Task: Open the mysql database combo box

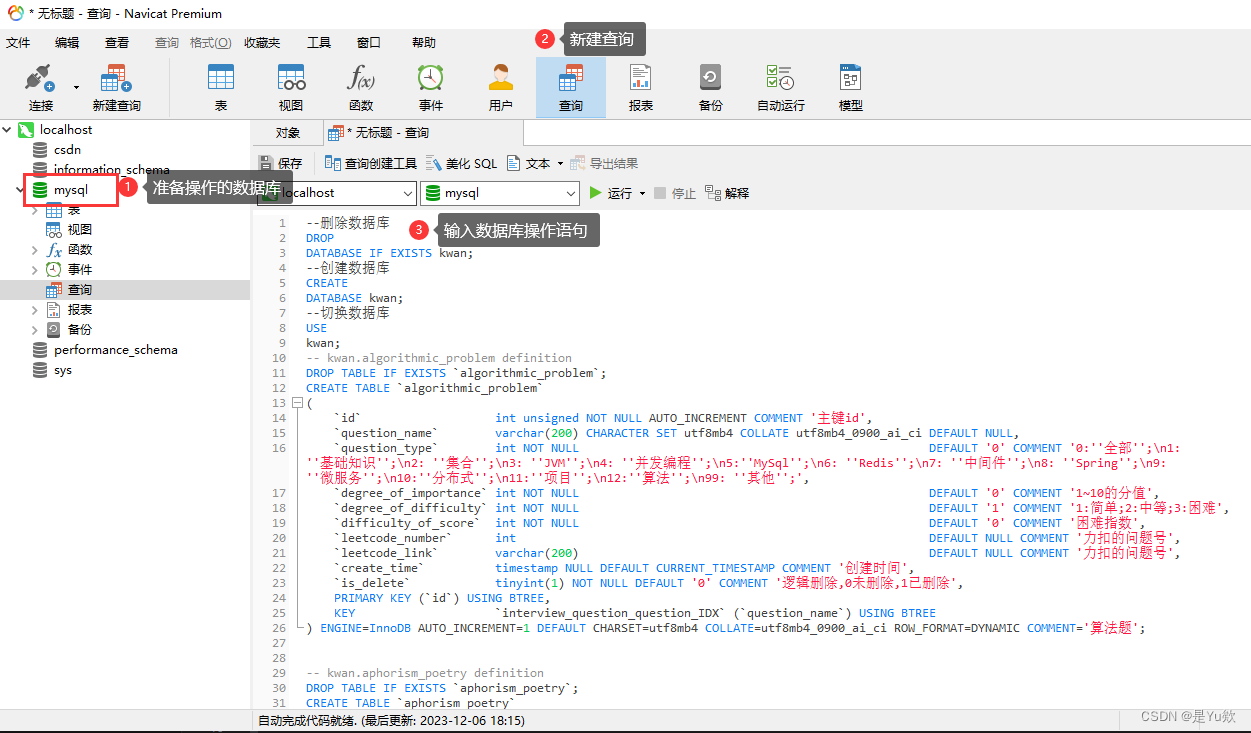Action: 500,193
